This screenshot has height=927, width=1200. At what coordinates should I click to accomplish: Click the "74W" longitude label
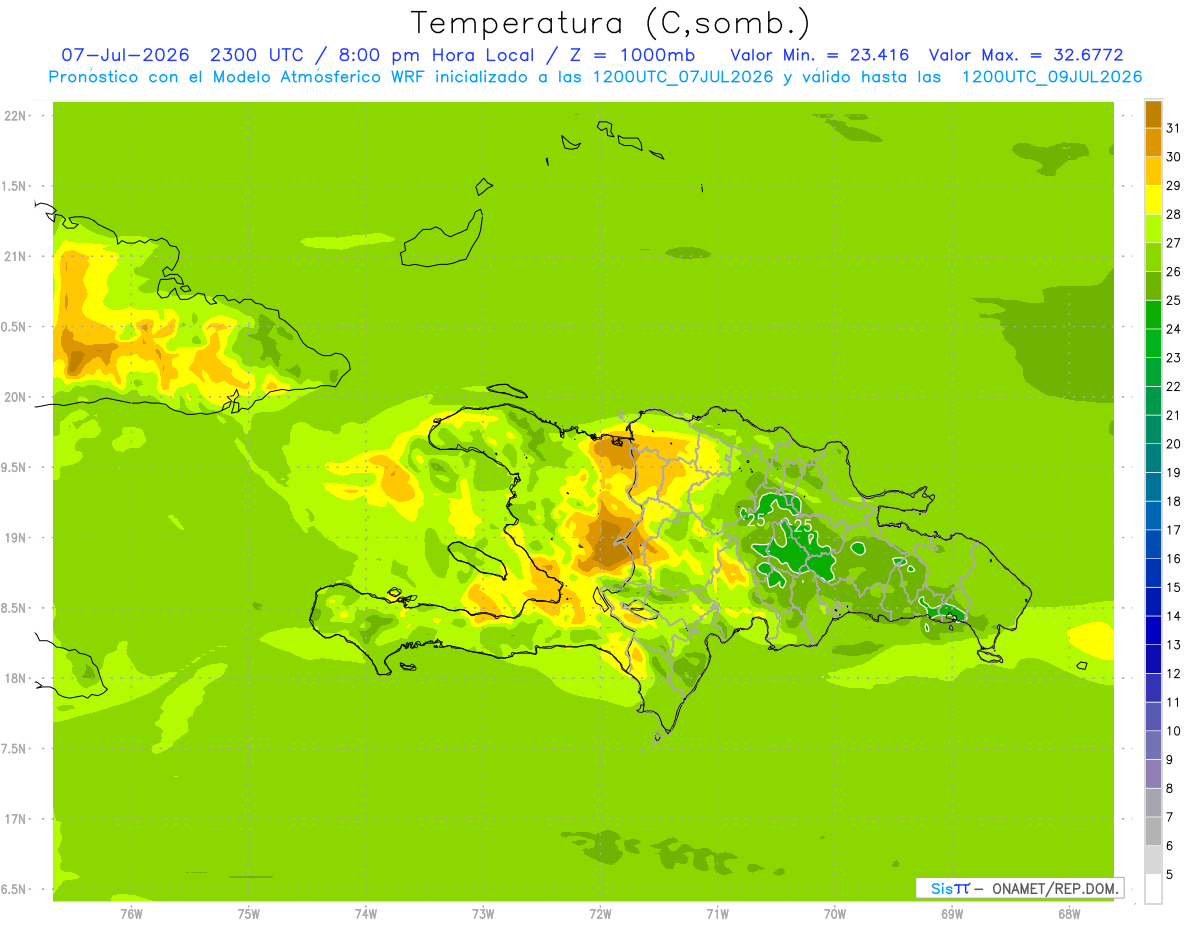(x=365, y=913)
